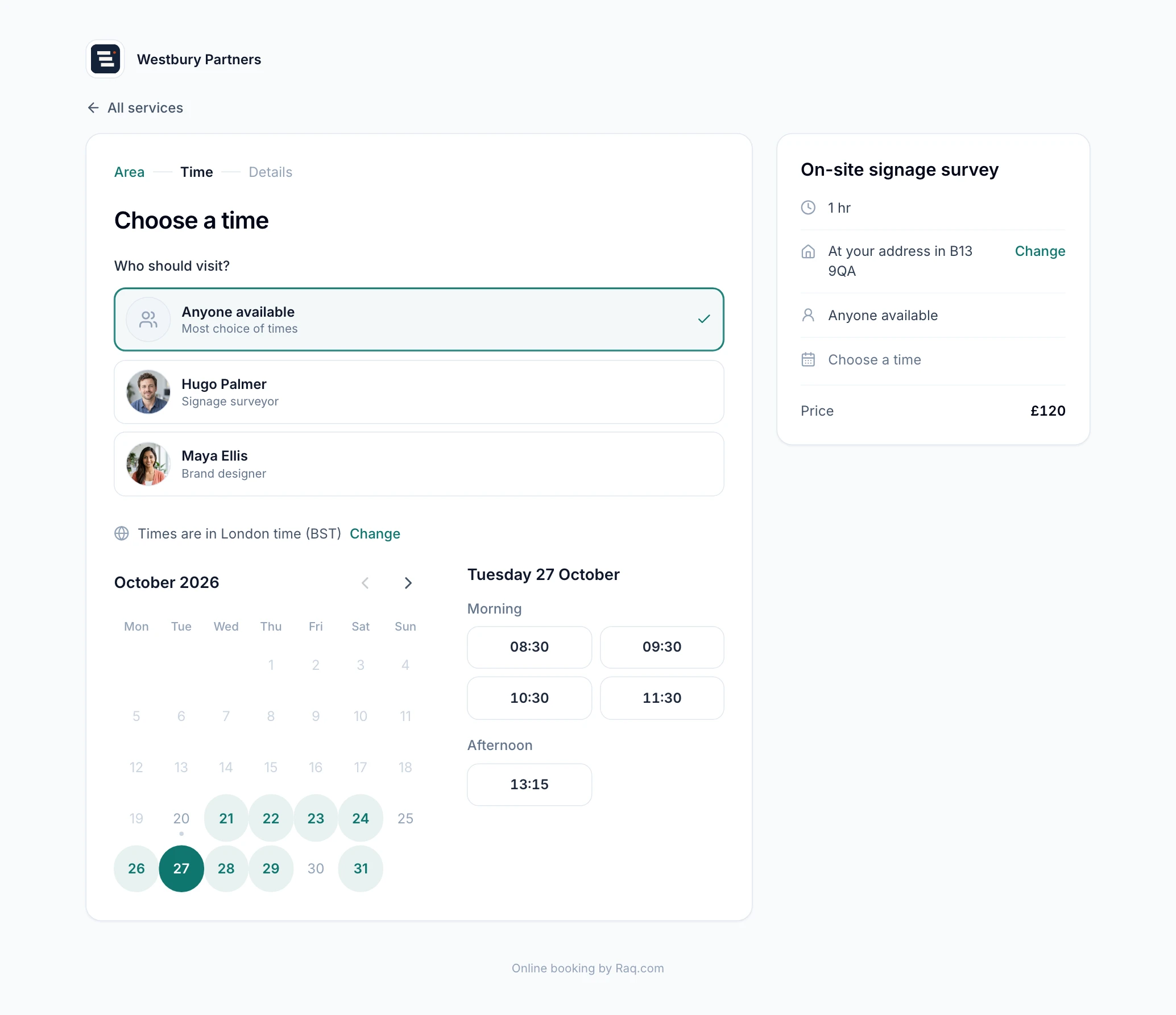Click the £120 price value

tap(1048, 411)
